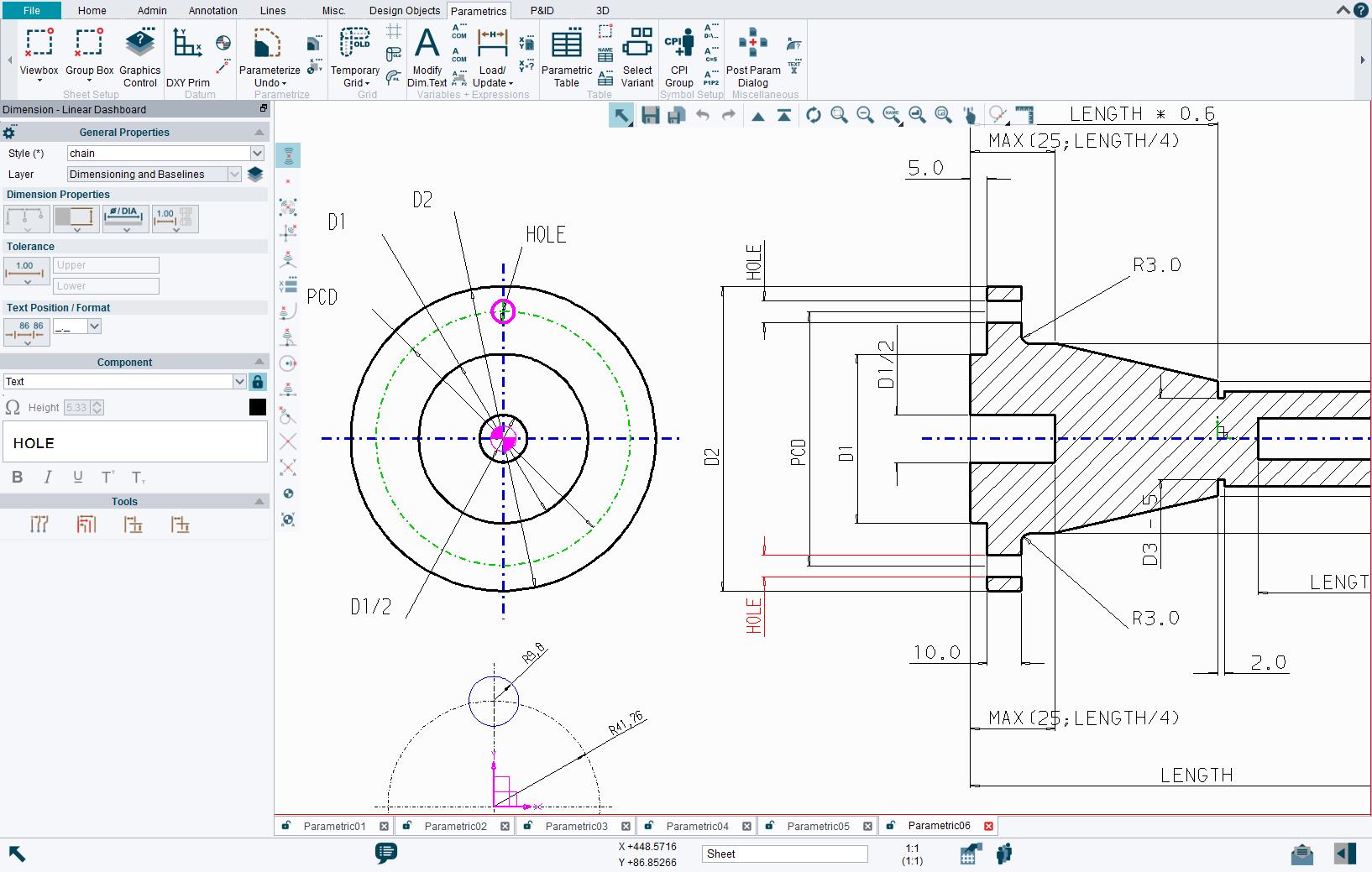This screenshot has height=872, width=1372.
Task: Toggle underline text formatting
Action: (78, 477)
